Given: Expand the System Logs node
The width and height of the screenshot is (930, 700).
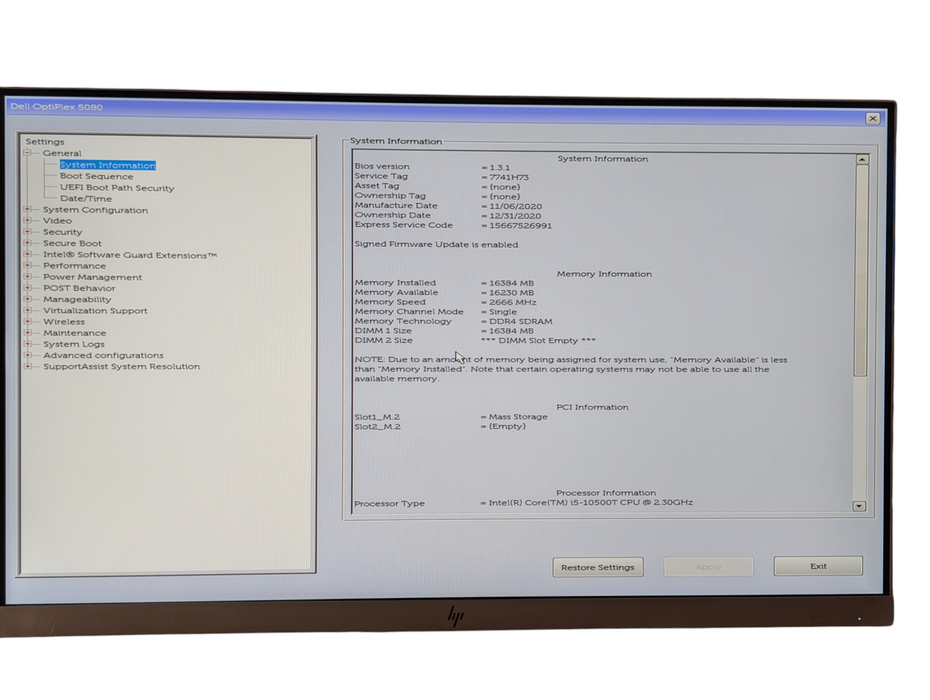Looking at the screenshot, I should (x=27, y=343).
